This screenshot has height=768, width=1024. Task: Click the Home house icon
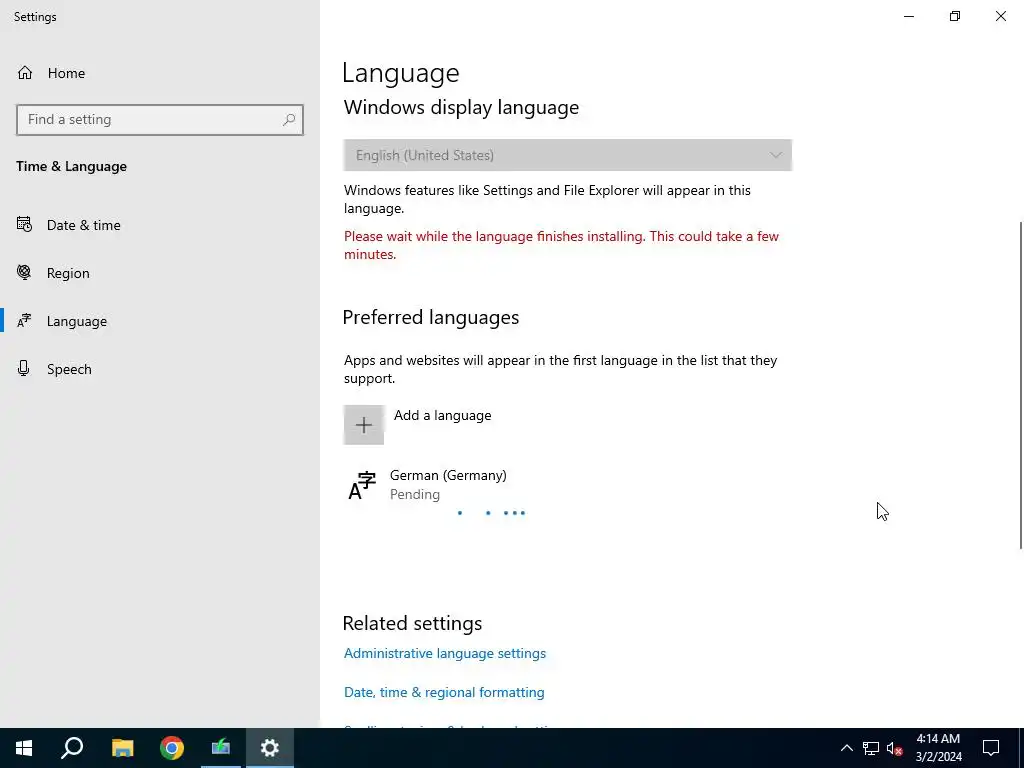[25, 73]
